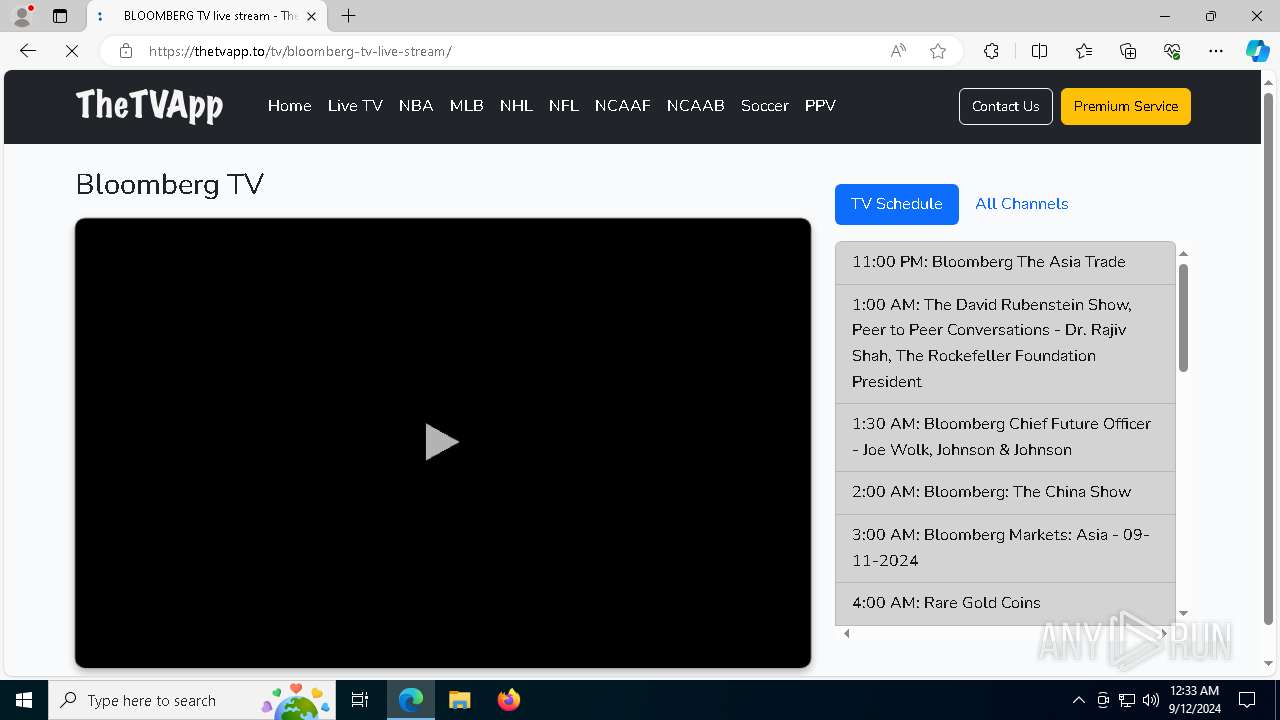Viewport: 1280px width, 720px height.
Task: Toggle Split screen icon
Action: pyautogui.click(x=1039, y=51)
